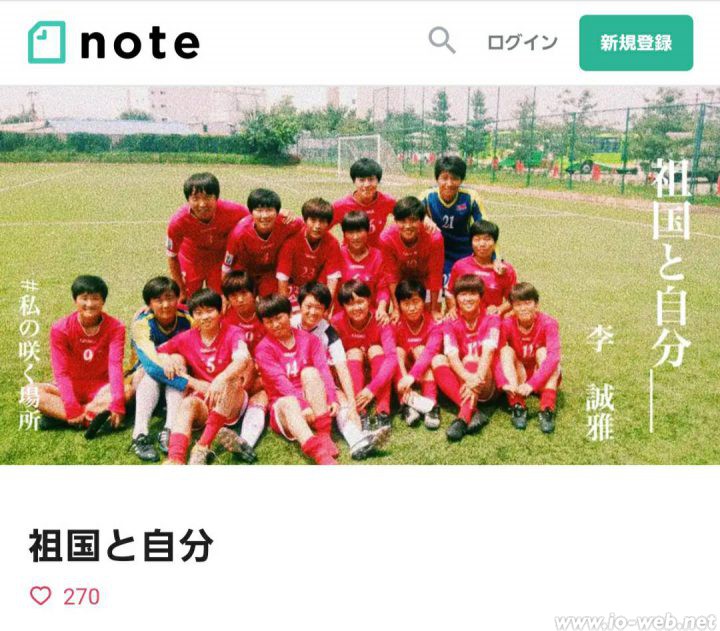
Task: Click the 270 likes count
Action: coord(81,597)
